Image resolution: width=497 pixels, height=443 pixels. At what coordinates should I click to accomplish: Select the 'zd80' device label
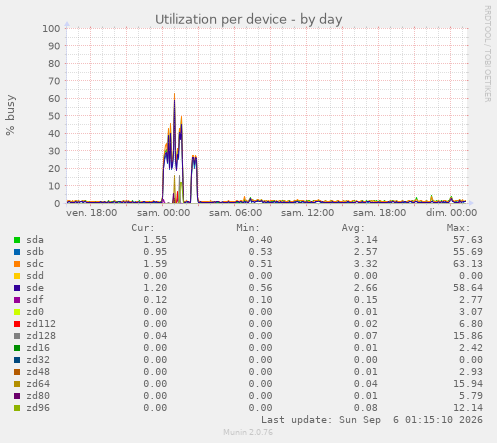pos(38,396)
